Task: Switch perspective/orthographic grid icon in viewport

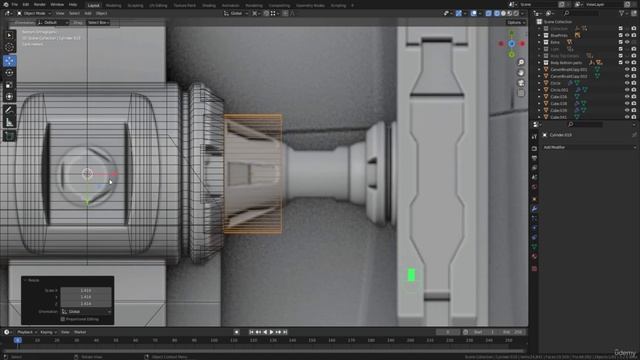Action: 521,93
